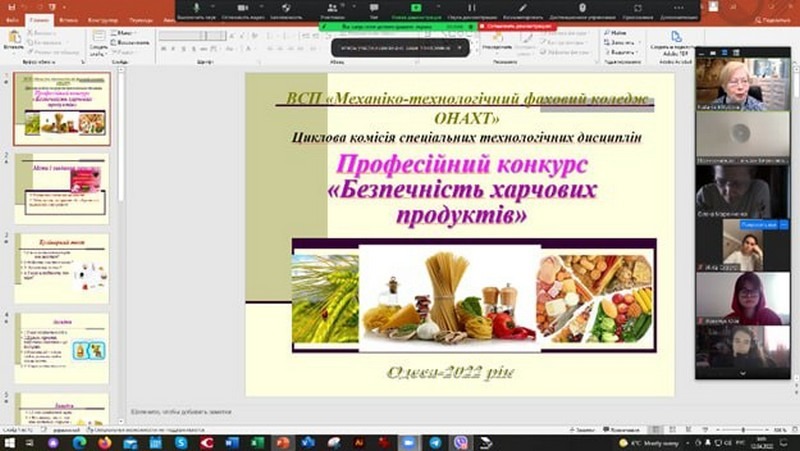The image size is (800, 451).
Task: Open the Windows Start menu
Action: [x=9, y=443]
